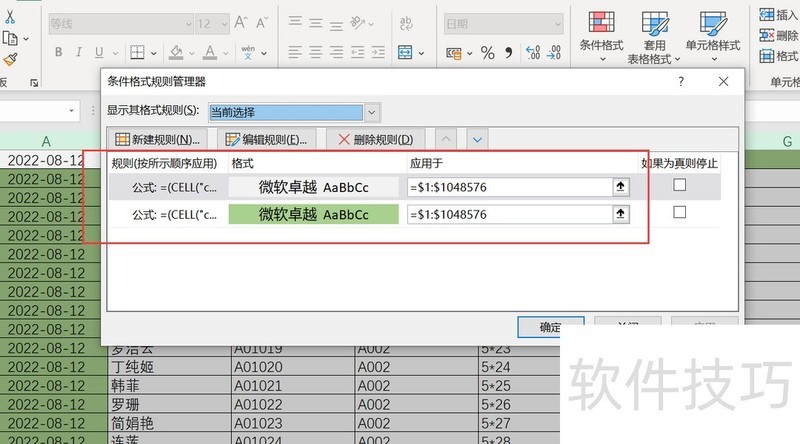
Task: Click 删除规则 (Delete Rule) button
Action: click(380, 140)
